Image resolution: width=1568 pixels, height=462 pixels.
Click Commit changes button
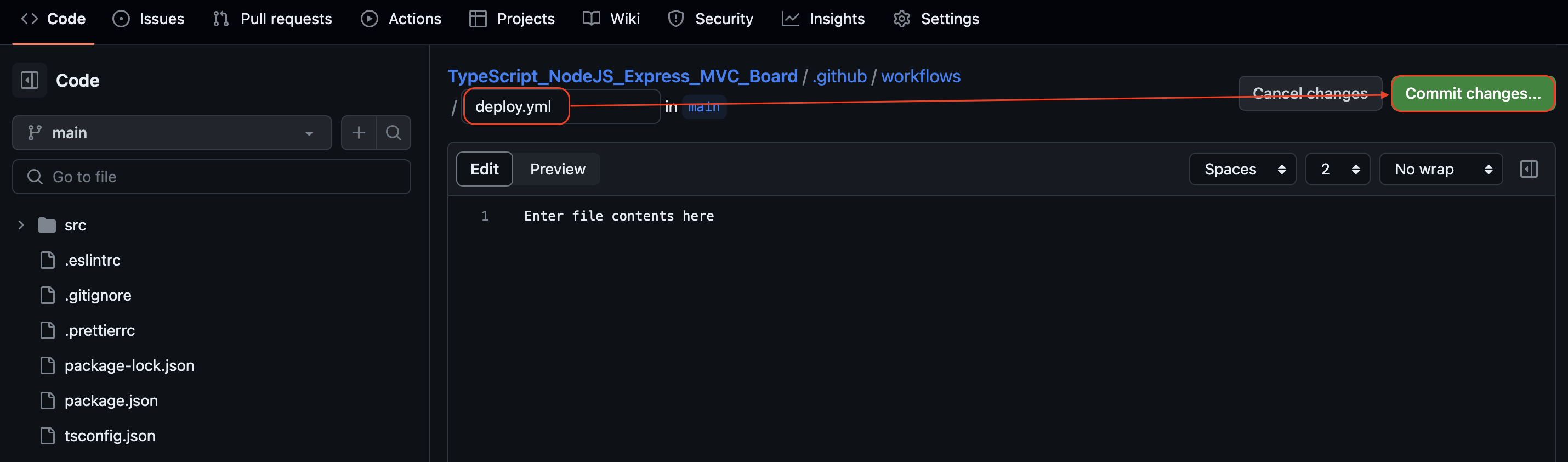(1473, 93)
